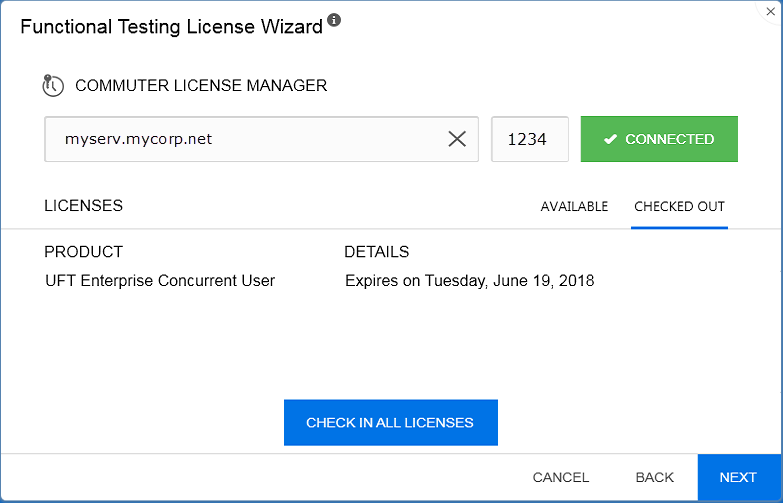Click the expiration date details text
This screenshot has width=783, height=503.
pyautogui.click(x=469, y=281)
